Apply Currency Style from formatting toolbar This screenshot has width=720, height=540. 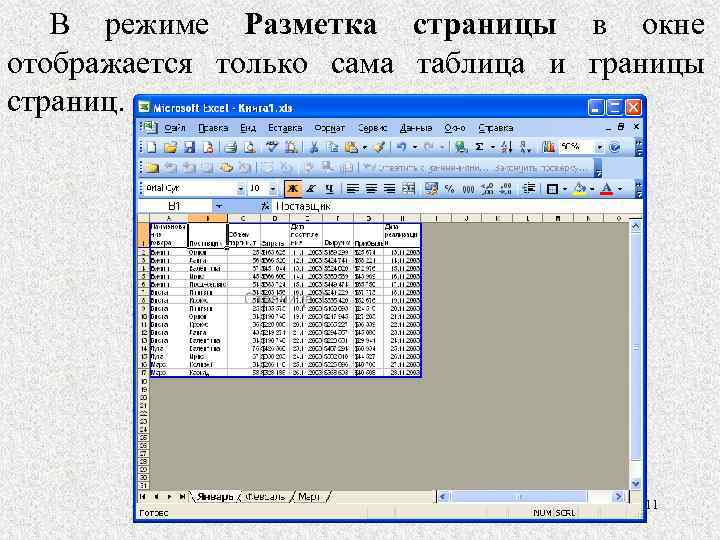(431, 189)
